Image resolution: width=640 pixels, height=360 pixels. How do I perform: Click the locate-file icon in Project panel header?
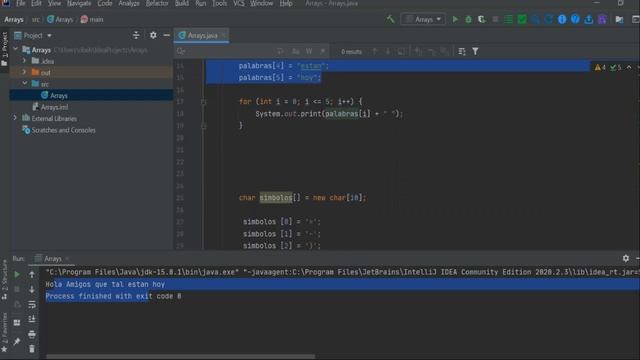(136, 36)
